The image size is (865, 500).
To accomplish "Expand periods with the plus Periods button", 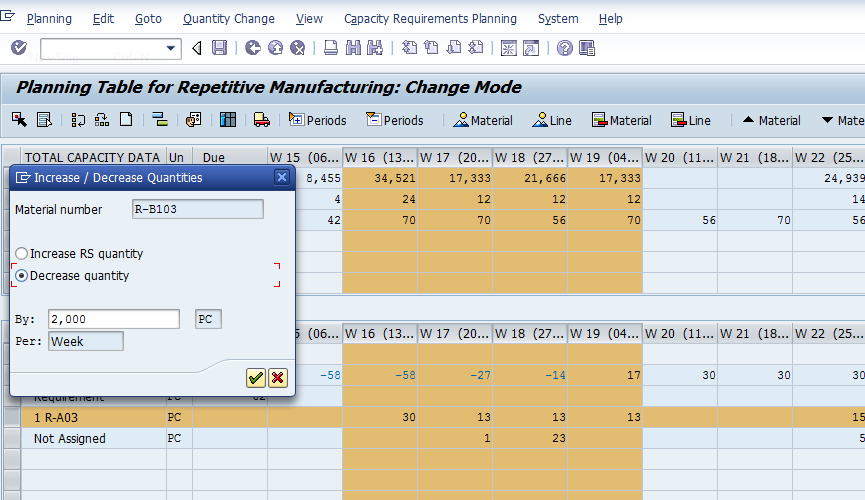I will click(x=318, y=120).
